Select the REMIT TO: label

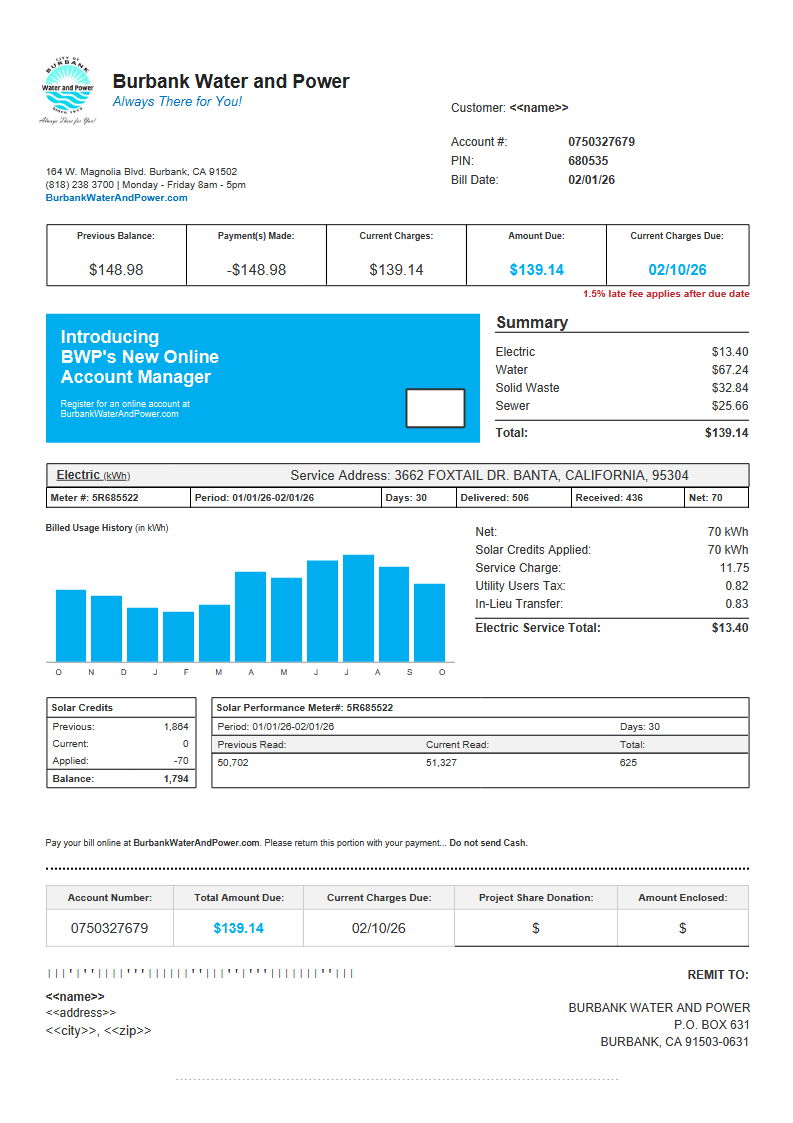[x=718, y=975]
